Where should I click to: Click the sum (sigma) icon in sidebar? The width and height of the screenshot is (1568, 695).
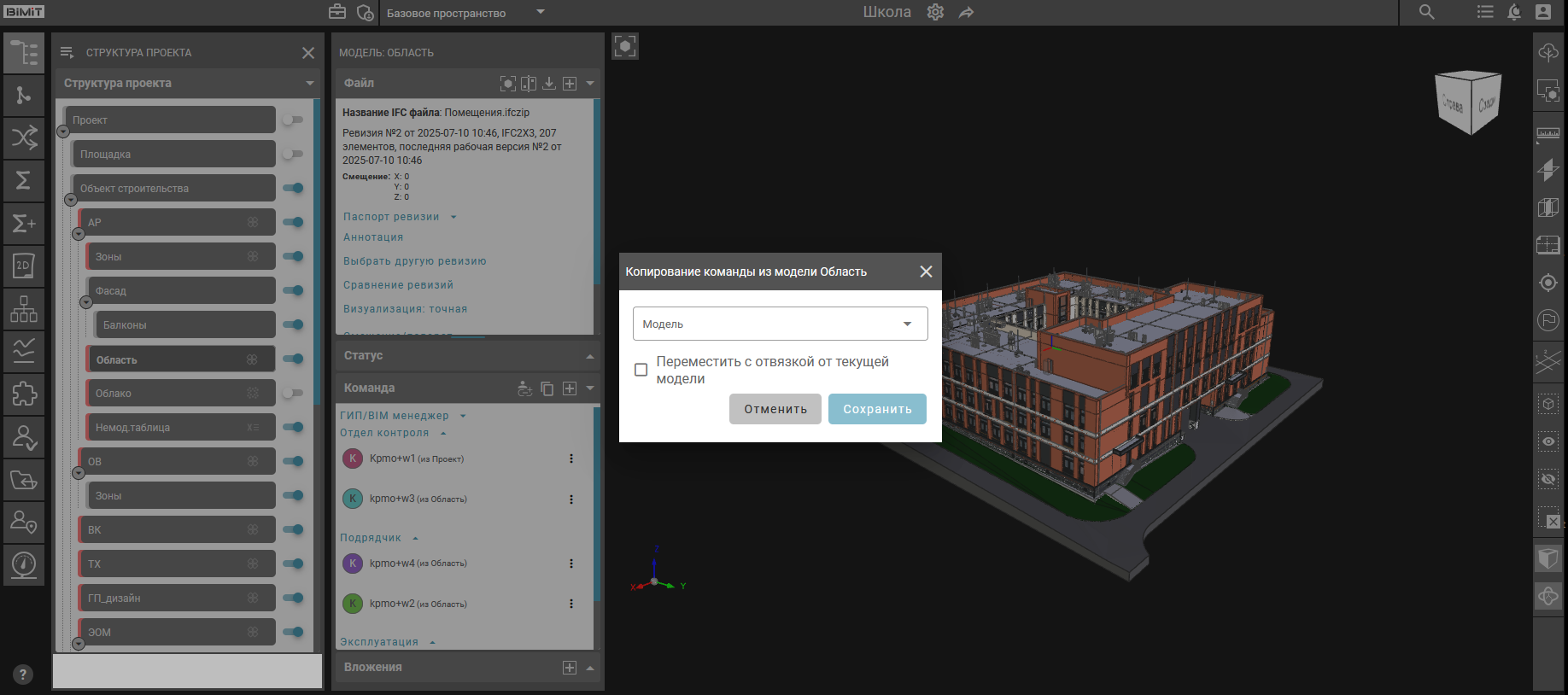point(24,180)
